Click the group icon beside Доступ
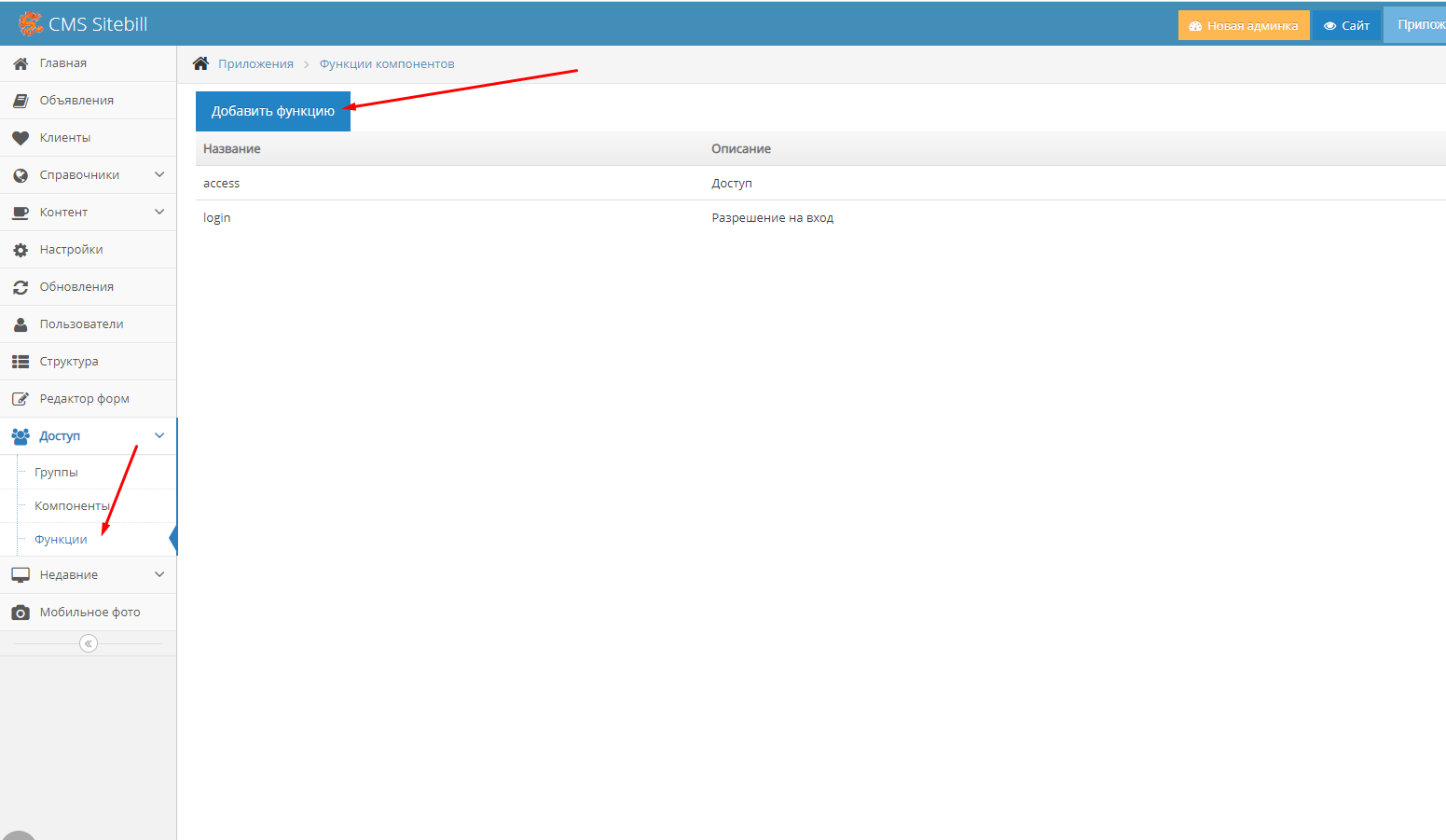This screenshot has height=840, width=1446. point(21,436)
